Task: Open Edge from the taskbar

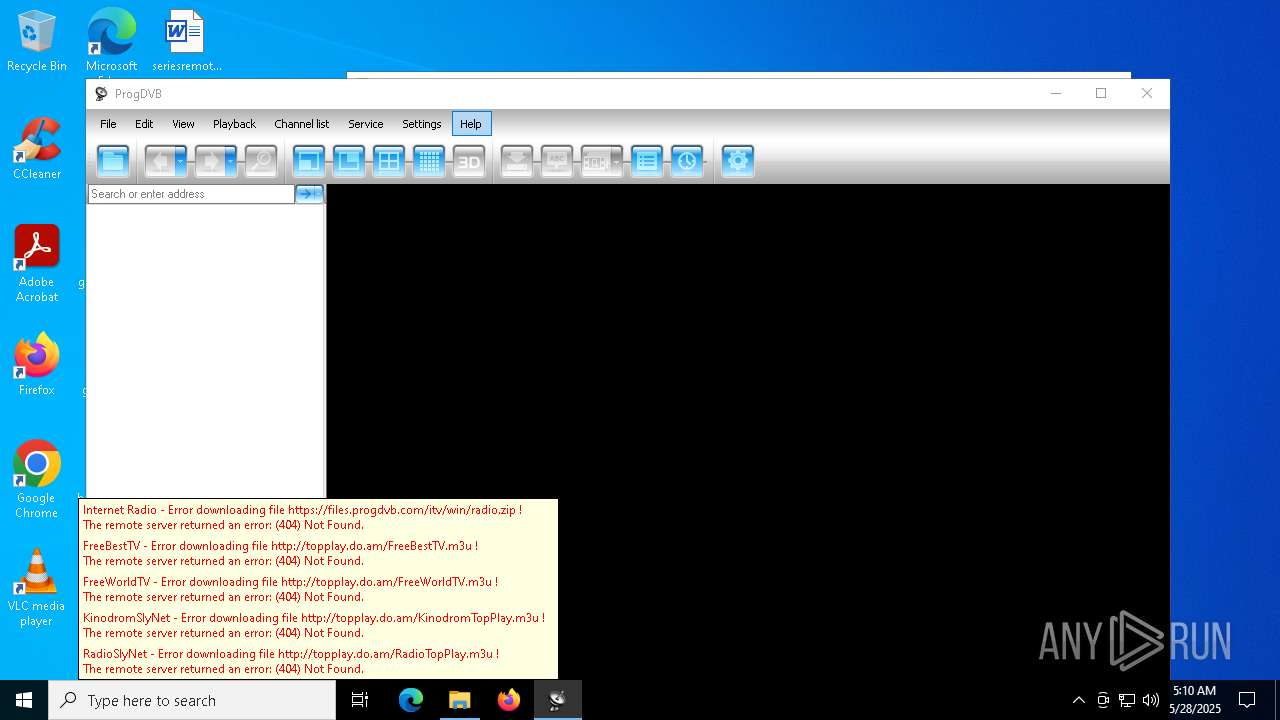Action: (x=411, y=700)
